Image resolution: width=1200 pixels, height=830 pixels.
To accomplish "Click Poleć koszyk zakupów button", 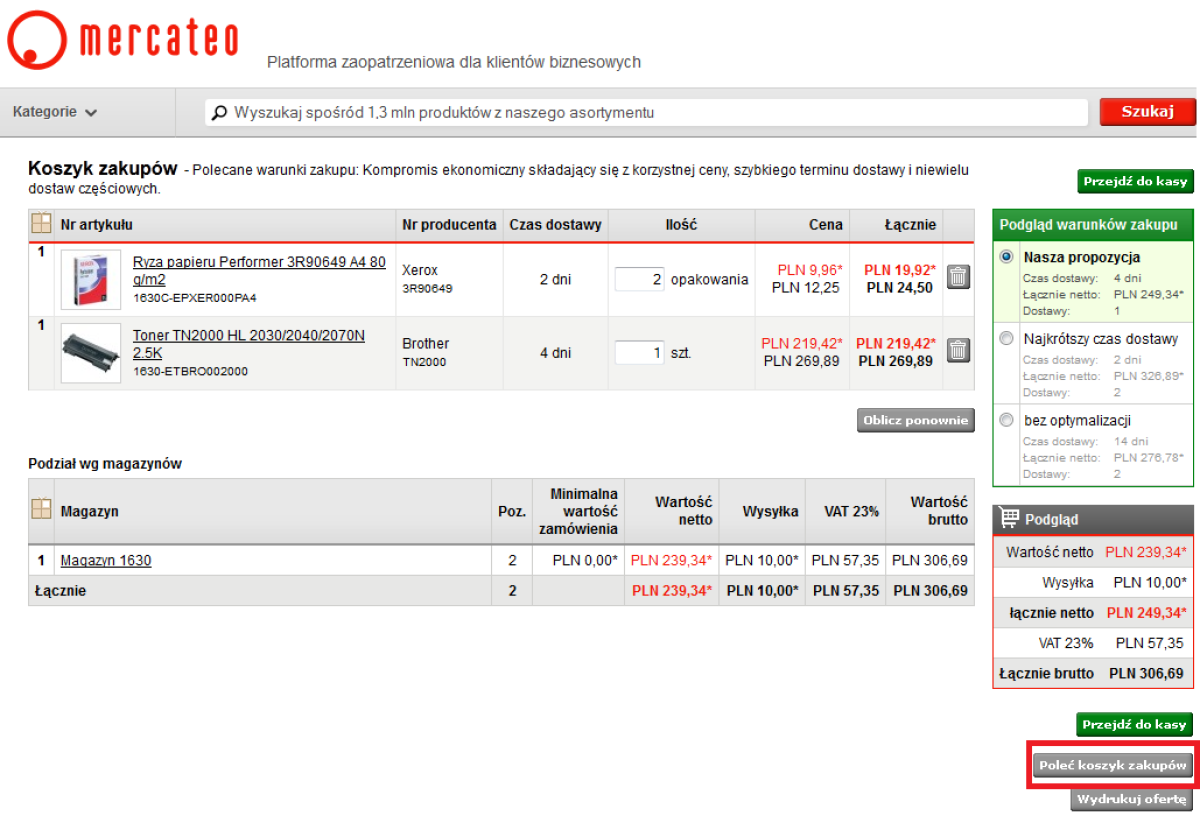I will point(1113,766).
